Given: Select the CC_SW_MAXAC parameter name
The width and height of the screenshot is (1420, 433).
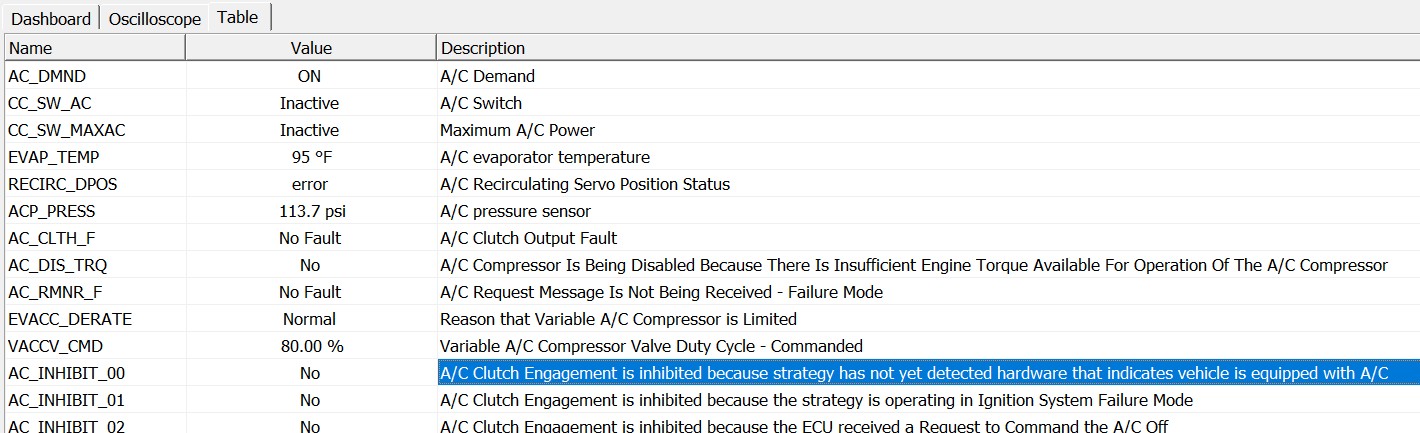Looking at the screenshot, I should pyautogui.click(x=67, y=130).
